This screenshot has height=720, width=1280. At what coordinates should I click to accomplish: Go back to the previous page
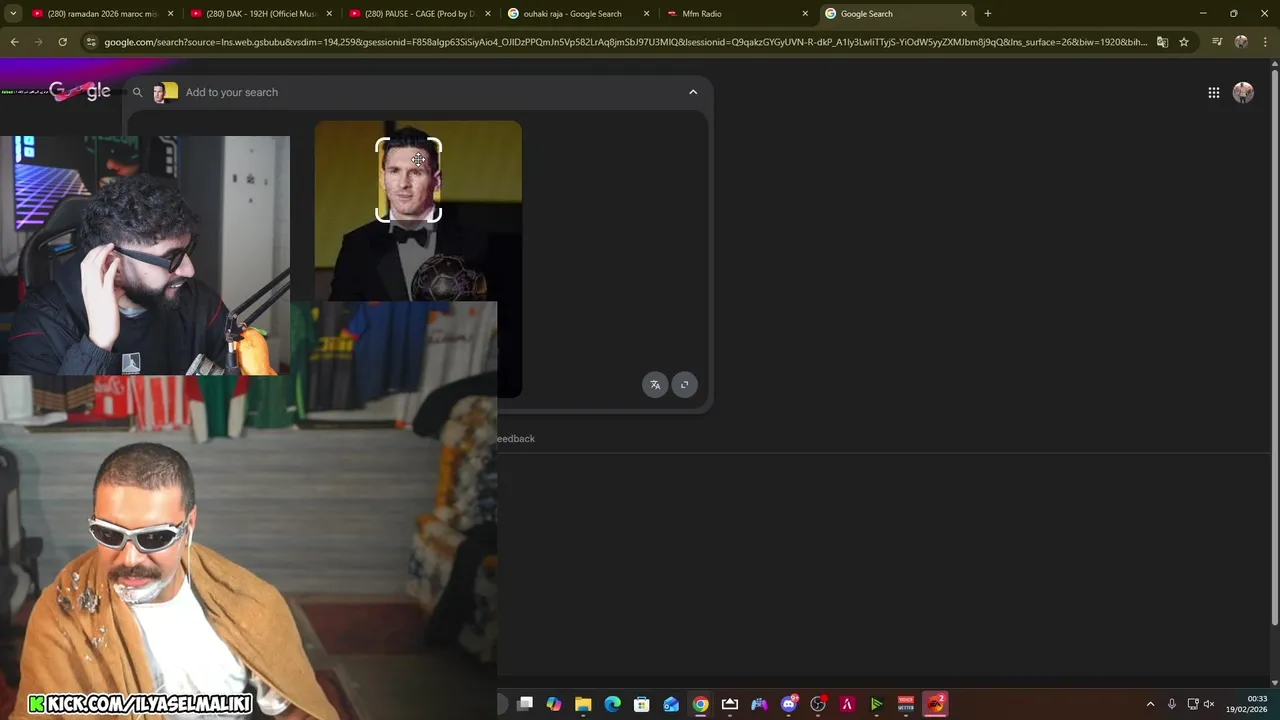point(14,42)
